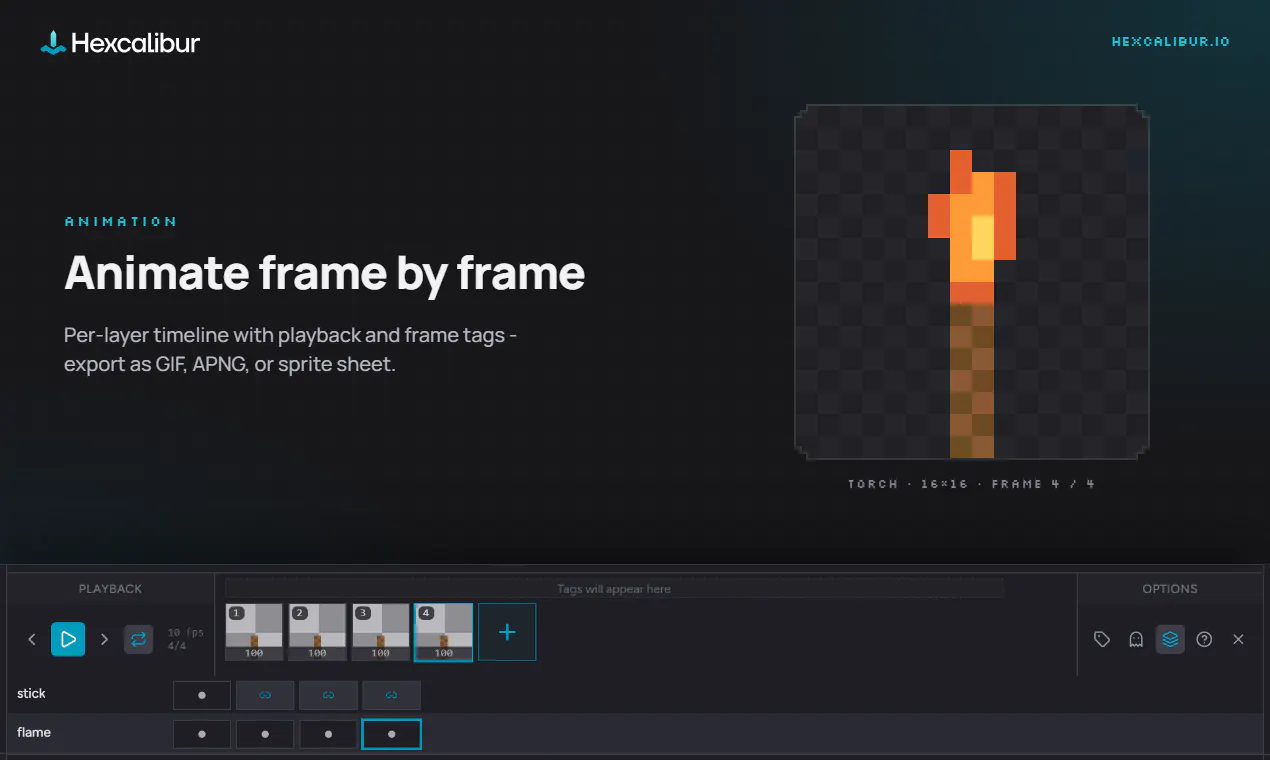Viewport: 1270px width, 760px height.
Task: Select the flame layer row
Action: pyautogui.click(x=635, y=733)
